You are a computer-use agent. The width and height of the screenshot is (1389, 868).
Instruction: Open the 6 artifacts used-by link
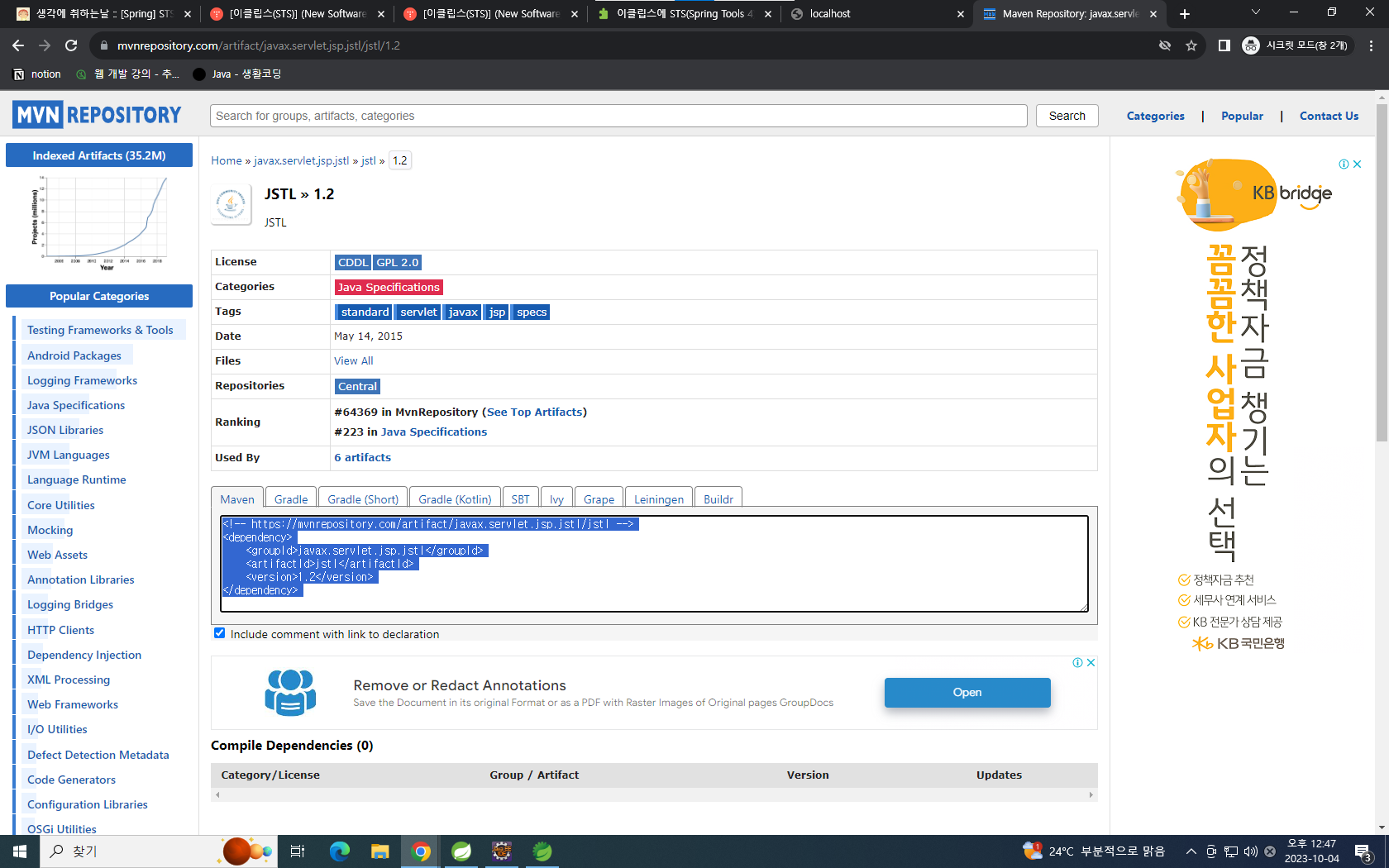[362, 458]
